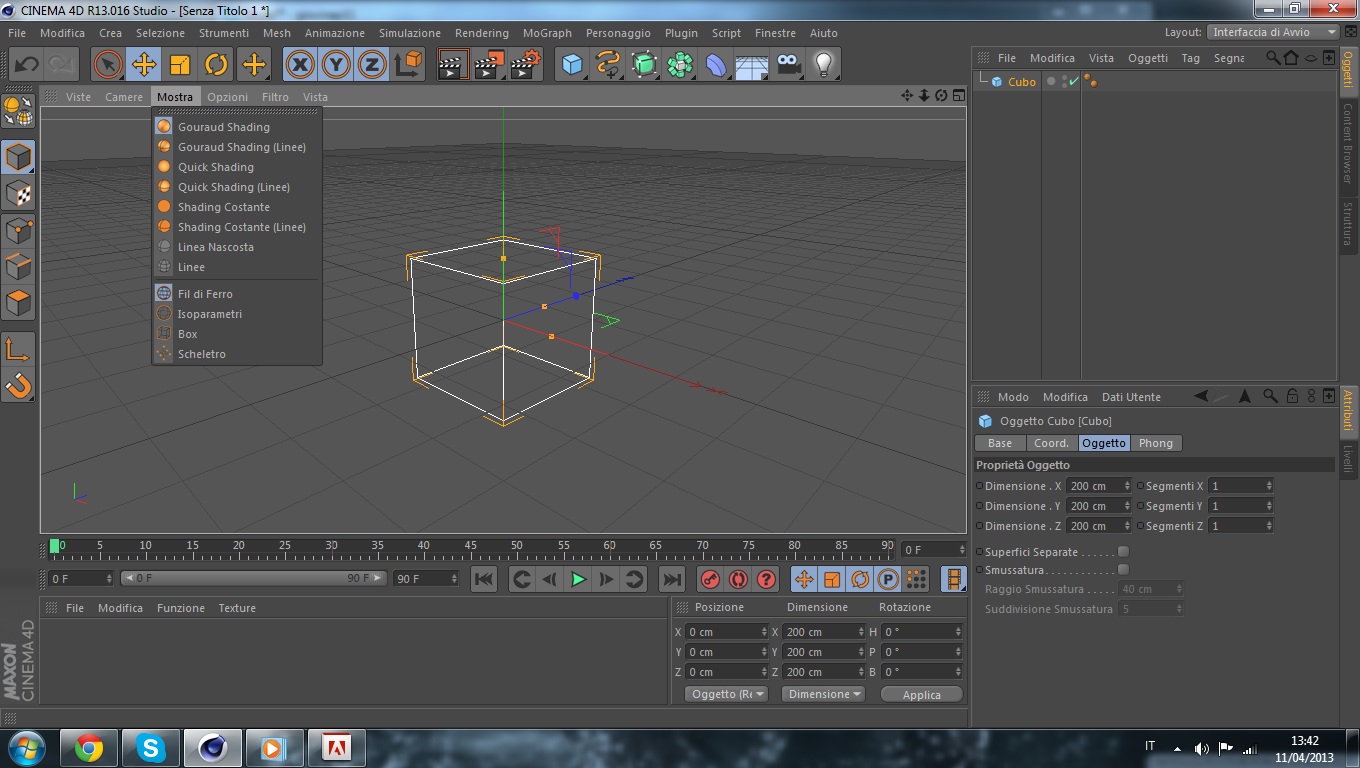This screenshot has height=768, width=1360.
Task: Click the Undo arrow icon
Action: click(26, 65)
